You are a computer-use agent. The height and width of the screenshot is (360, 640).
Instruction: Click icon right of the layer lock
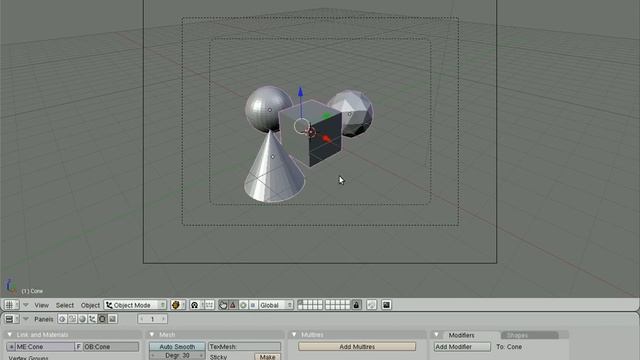pos(371,305)
